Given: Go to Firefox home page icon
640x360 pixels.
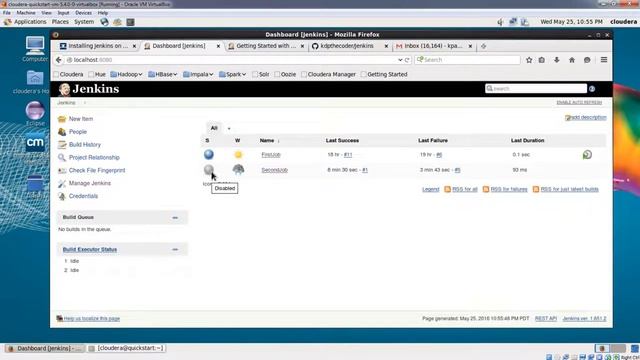Looking at the screenshot, I should click(572, 60).
